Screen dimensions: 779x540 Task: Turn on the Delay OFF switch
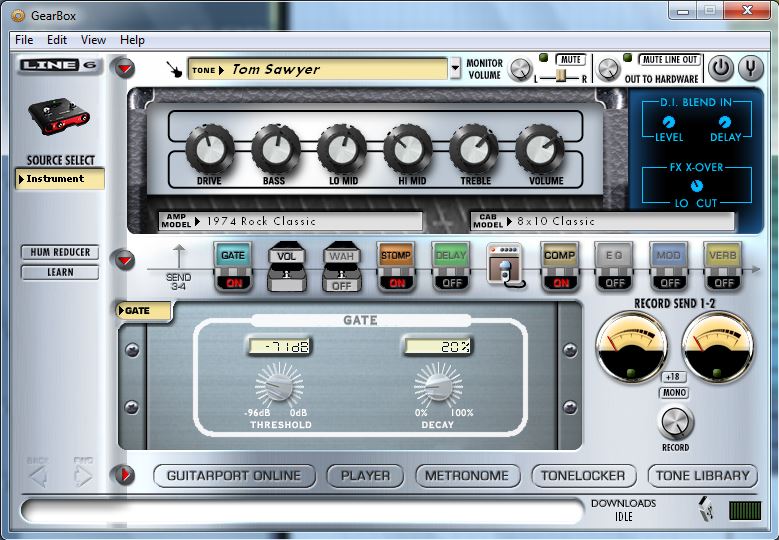(x=452, y=283)
